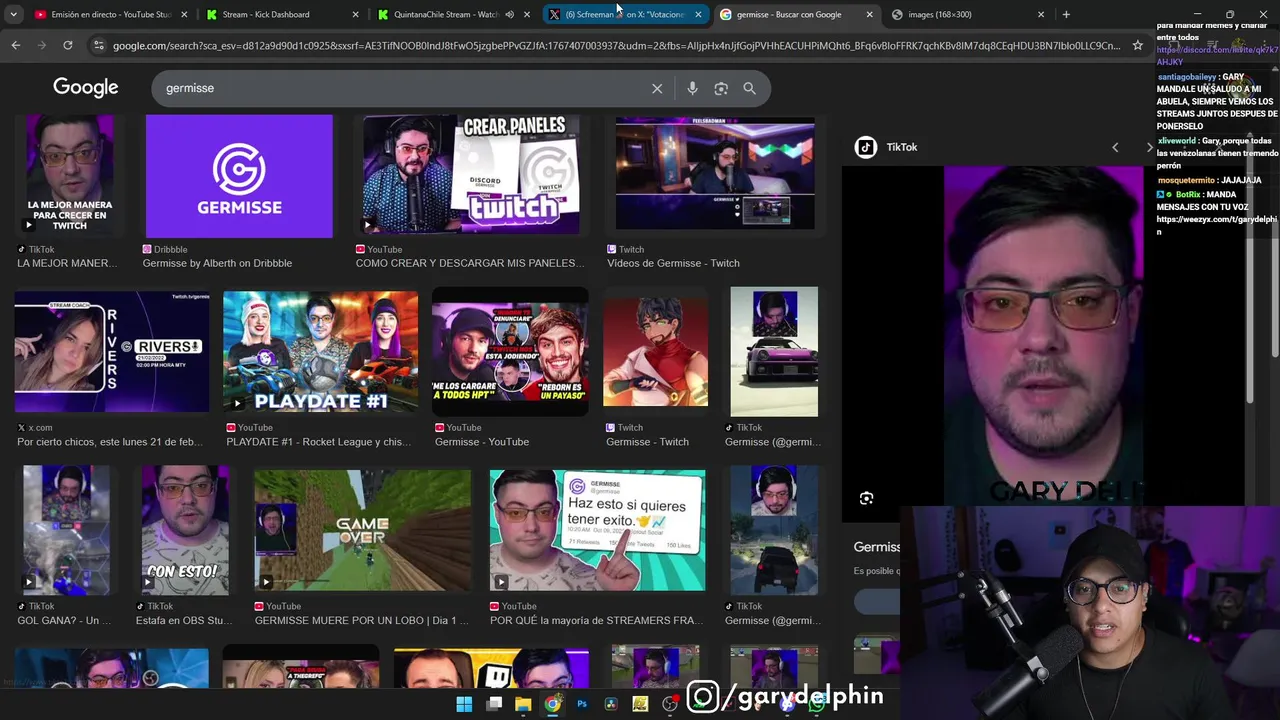Open GERMISSE MUERE POR UN LOBO caption
This screenshot has height=720, width=1280.
tap(362, 620)
